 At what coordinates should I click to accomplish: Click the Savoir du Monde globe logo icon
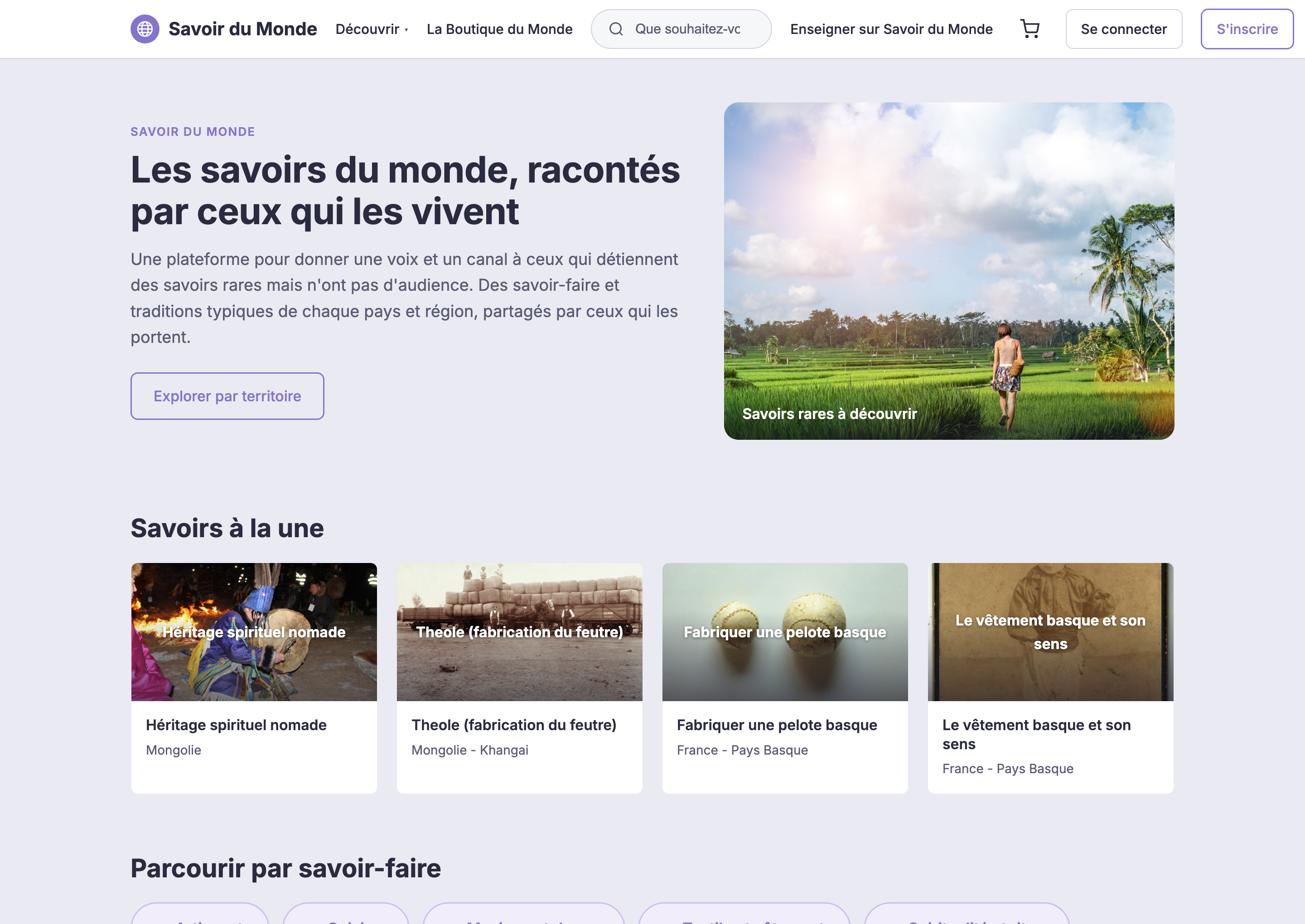click(x=145, y=29)
